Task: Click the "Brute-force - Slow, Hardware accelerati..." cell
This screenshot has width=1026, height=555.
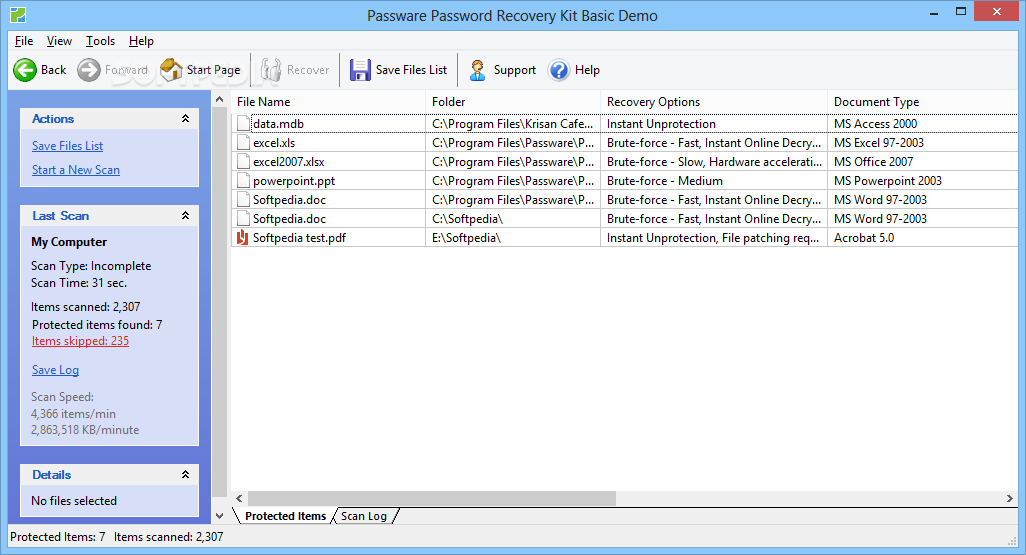Action: coord(714,162)
